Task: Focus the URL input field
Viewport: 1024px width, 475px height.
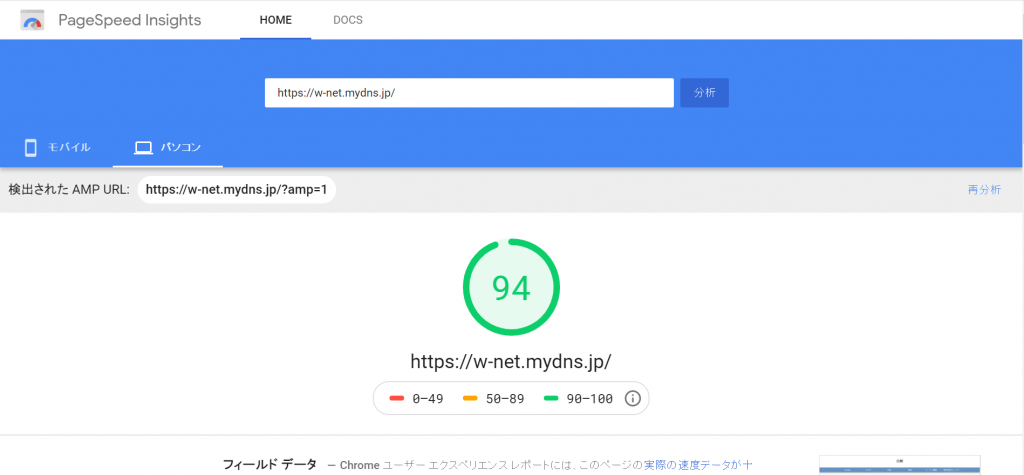Action: click(x=469, y=93)
